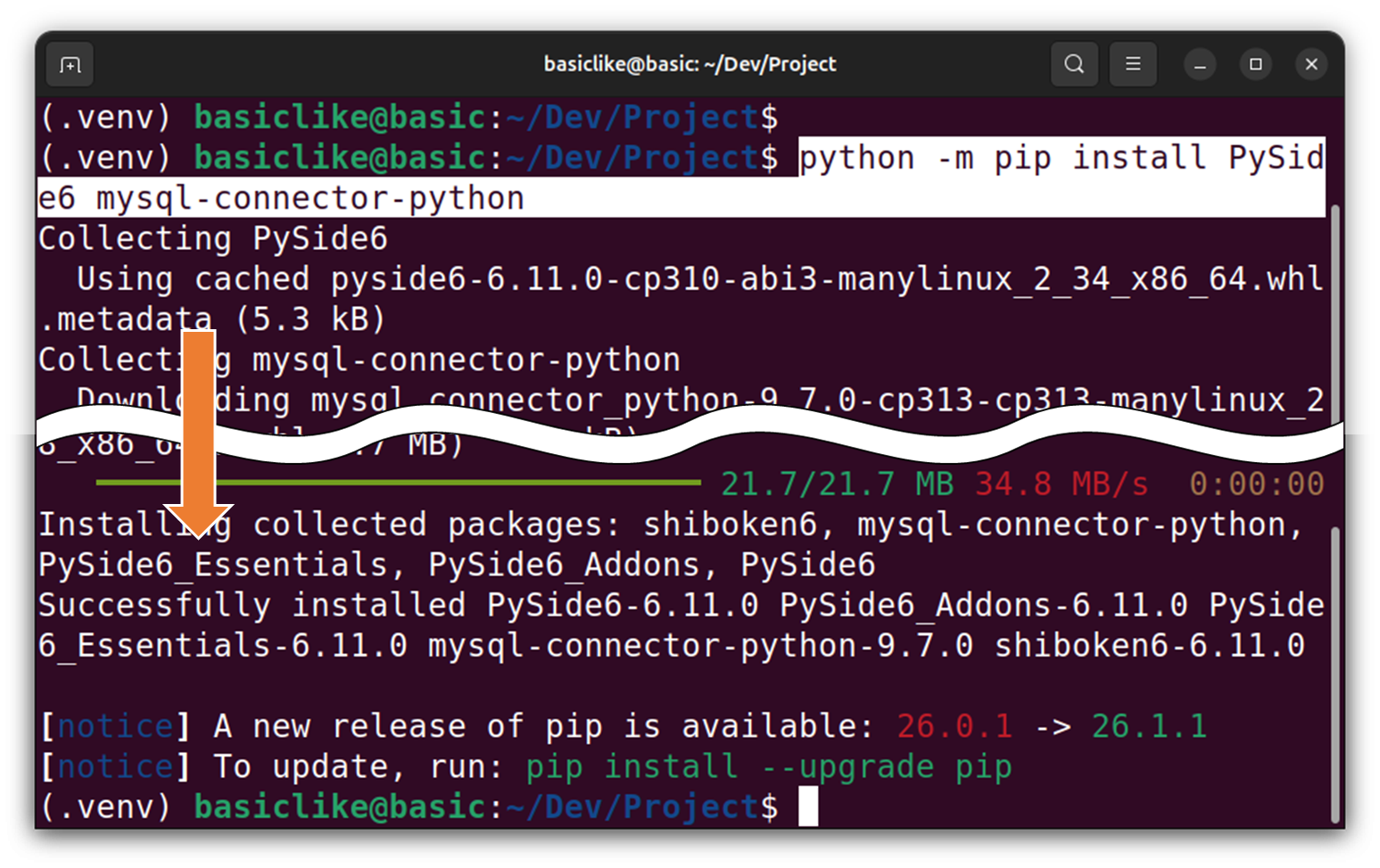Click the window title 'basiclike@basic: ~/Dev/Project'
This screenshot has height=868, width=1380.
690,64
